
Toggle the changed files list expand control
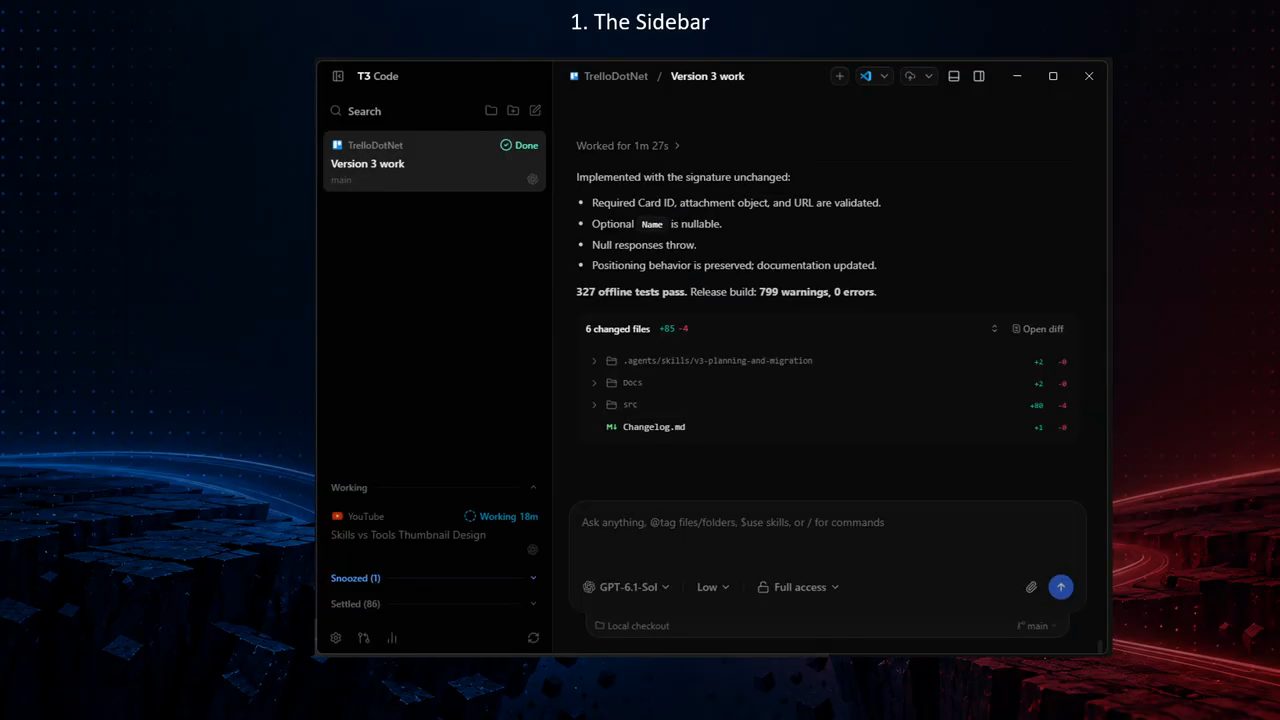(994, 329)
